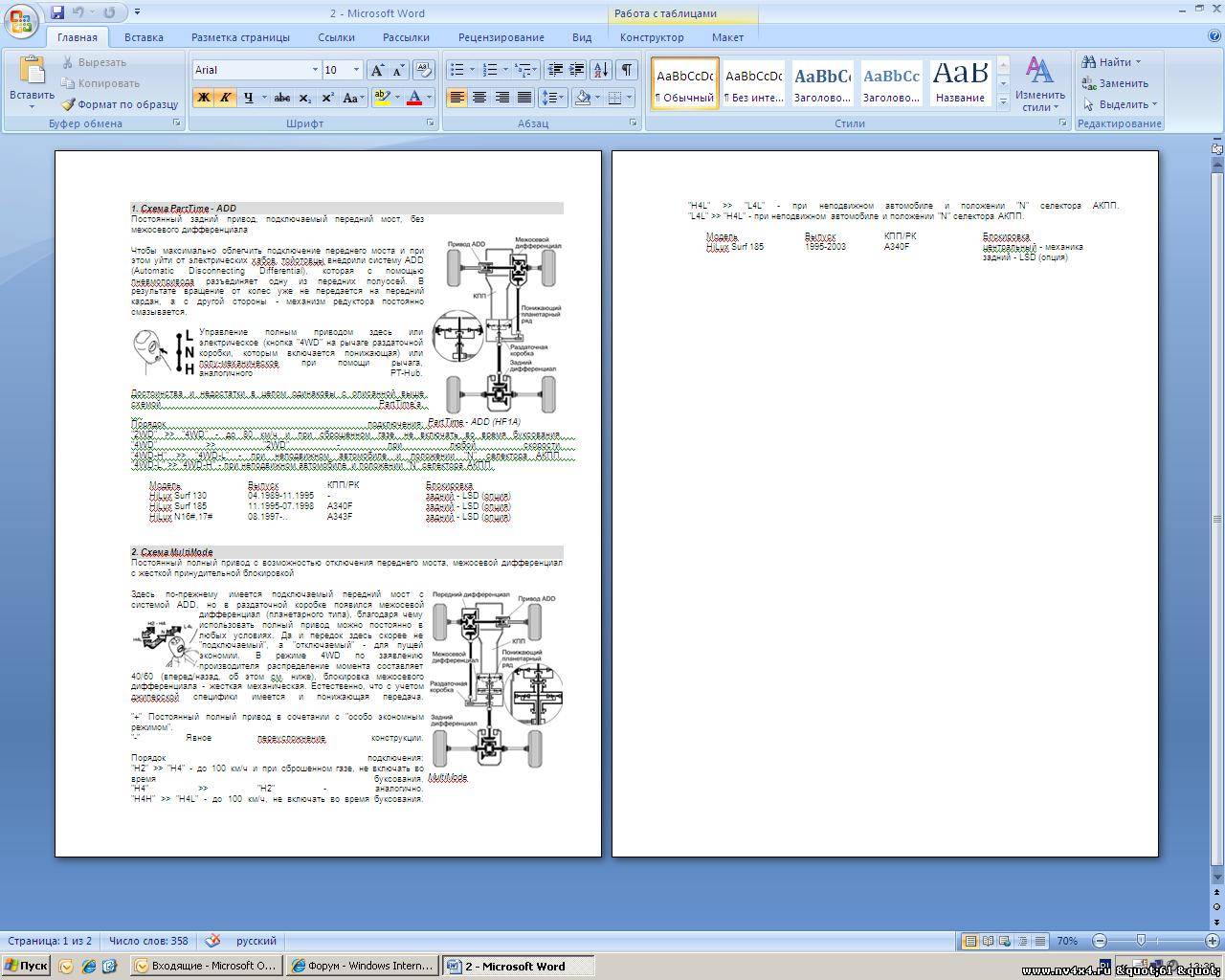Save the document via Quick Access toolbar

click(x=57, y=12)
